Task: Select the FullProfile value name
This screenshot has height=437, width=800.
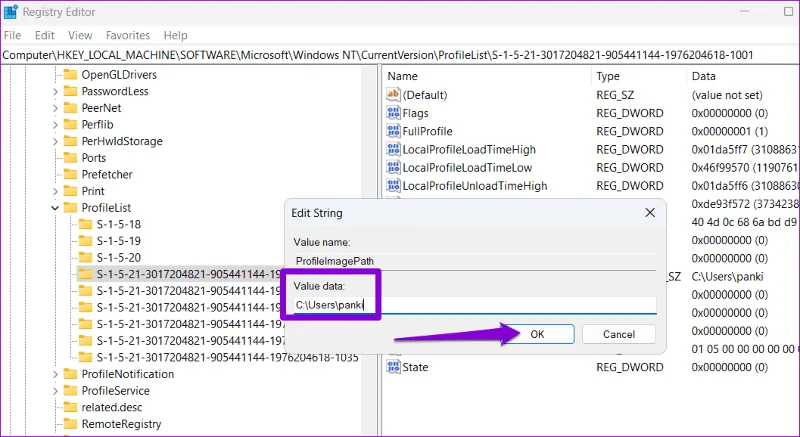Action: coord(427,131)
